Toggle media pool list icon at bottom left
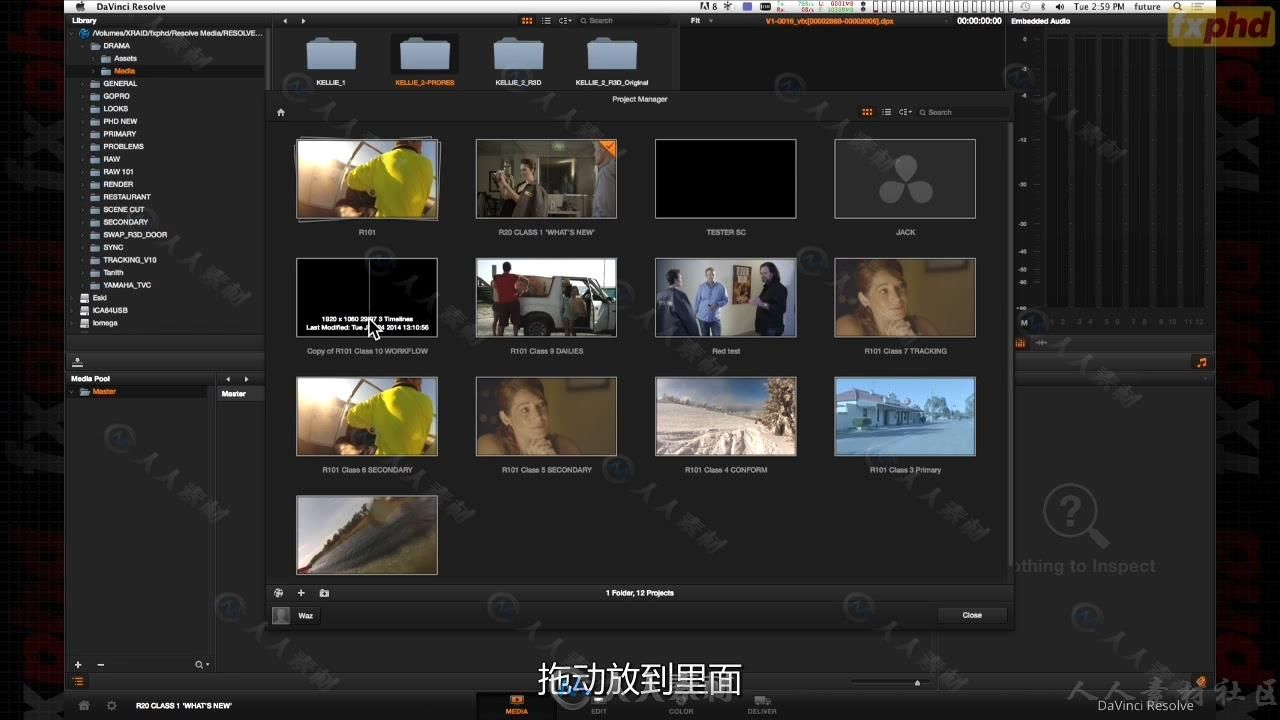The image size is (1280, 720). pos(78,682)
